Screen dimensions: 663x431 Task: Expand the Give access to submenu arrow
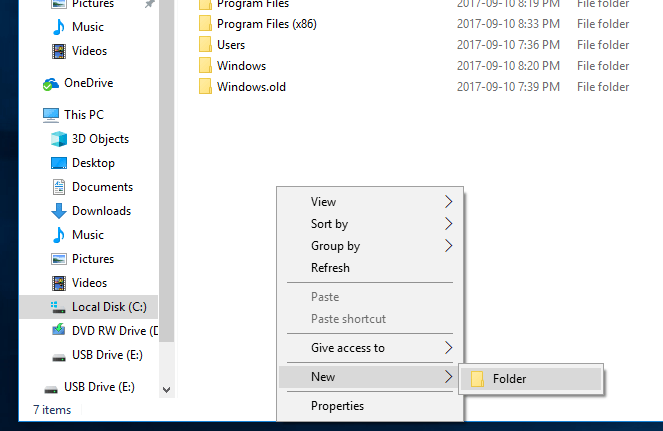(449, 348)
